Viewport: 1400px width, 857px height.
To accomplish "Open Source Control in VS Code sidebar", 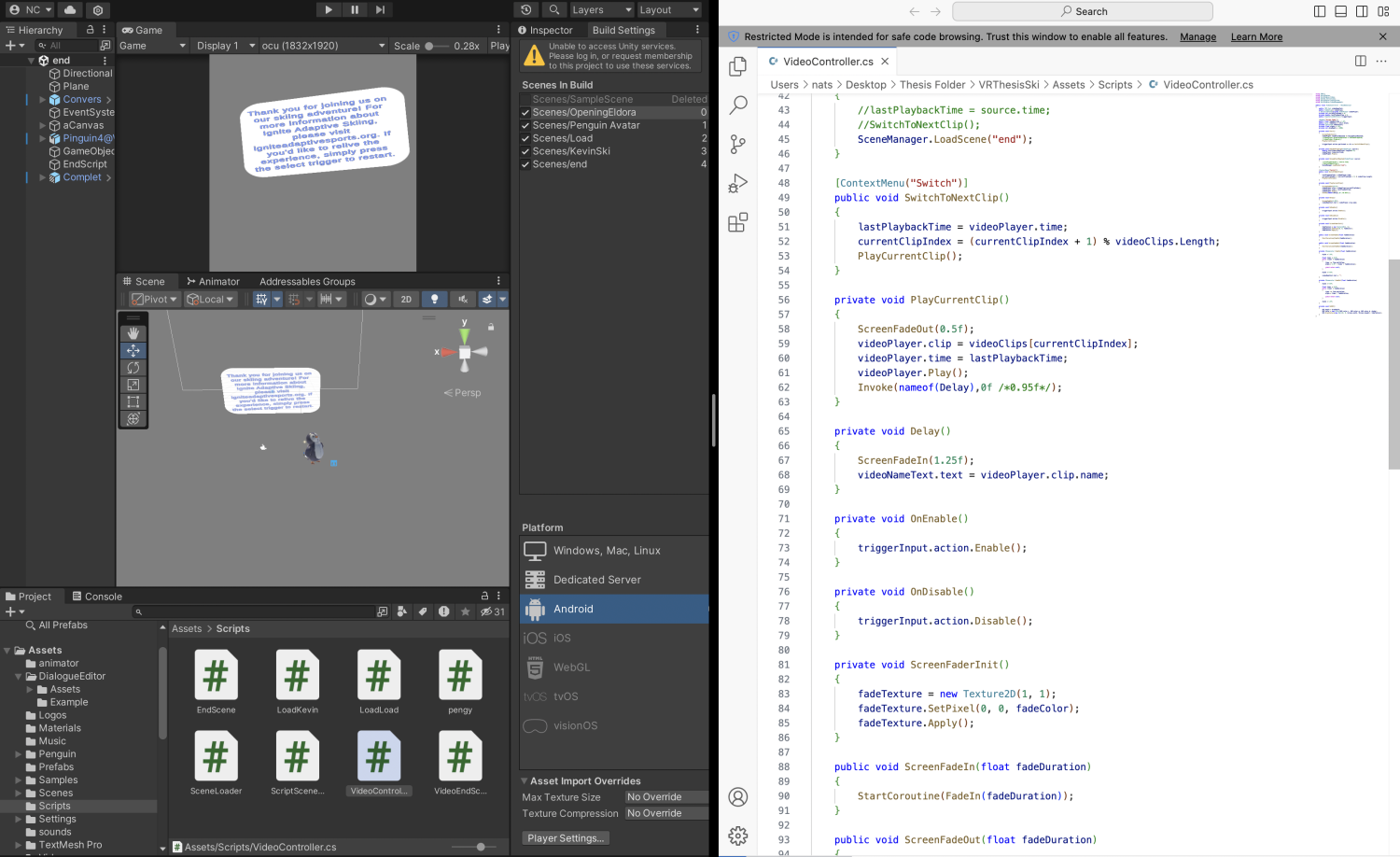I will tap(738, 144).
